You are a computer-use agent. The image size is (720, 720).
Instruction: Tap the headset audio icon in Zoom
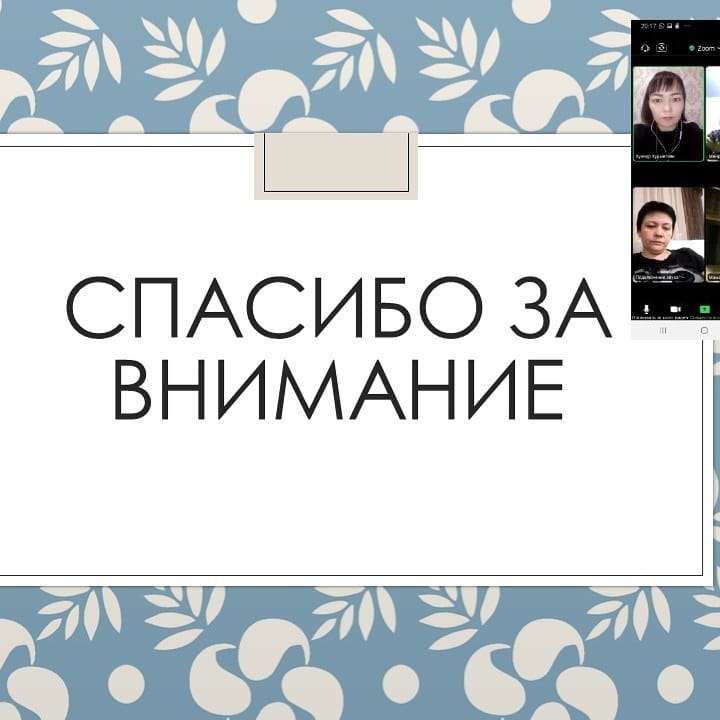(645, 48)
